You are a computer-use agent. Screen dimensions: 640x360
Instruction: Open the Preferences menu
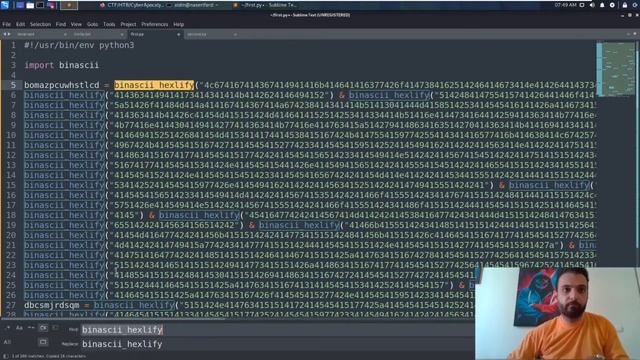[x=155, y=24]
